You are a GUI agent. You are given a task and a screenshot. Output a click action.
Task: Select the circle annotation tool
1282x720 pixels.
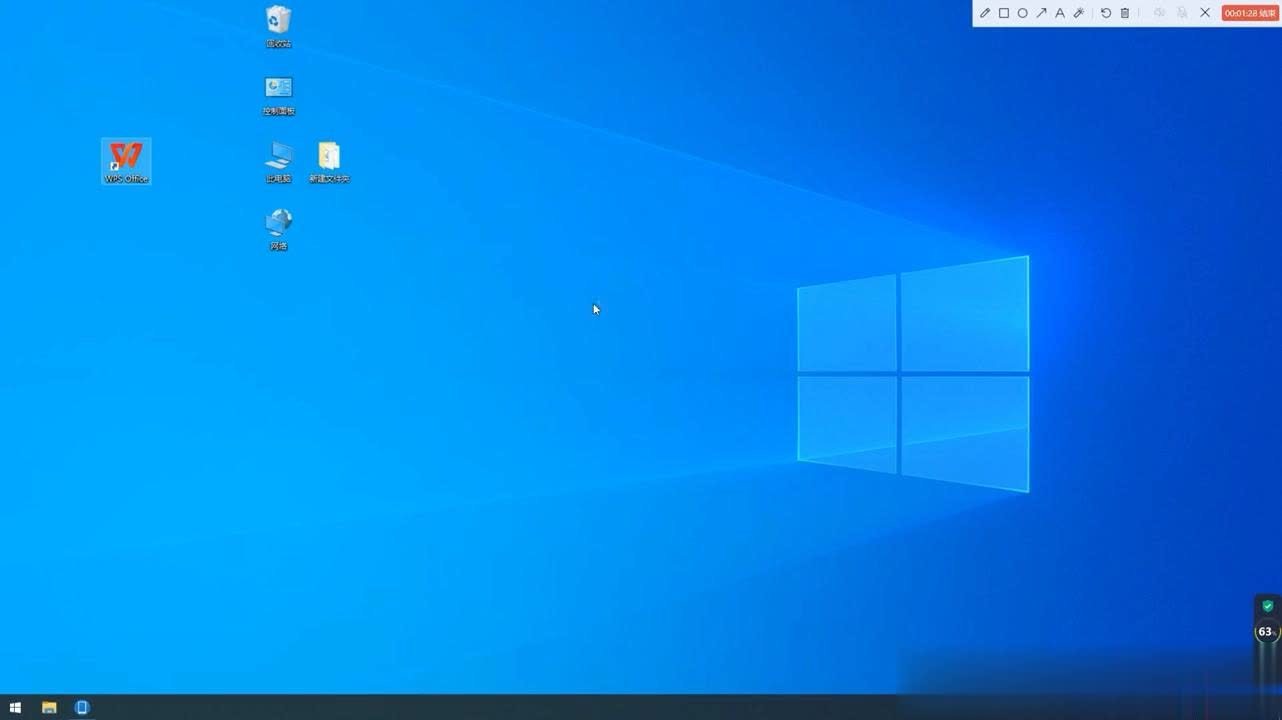1022,13
